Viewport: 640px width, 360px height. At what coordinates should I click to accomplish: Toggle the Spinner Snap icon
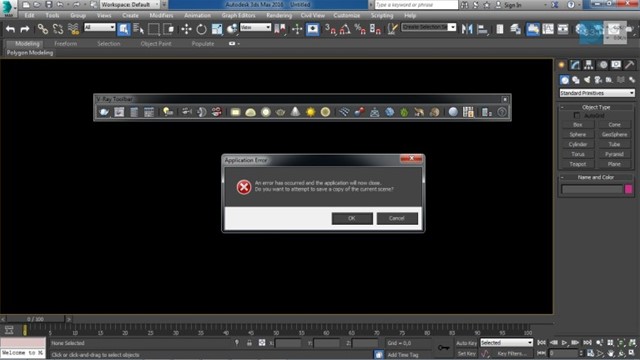375,29
